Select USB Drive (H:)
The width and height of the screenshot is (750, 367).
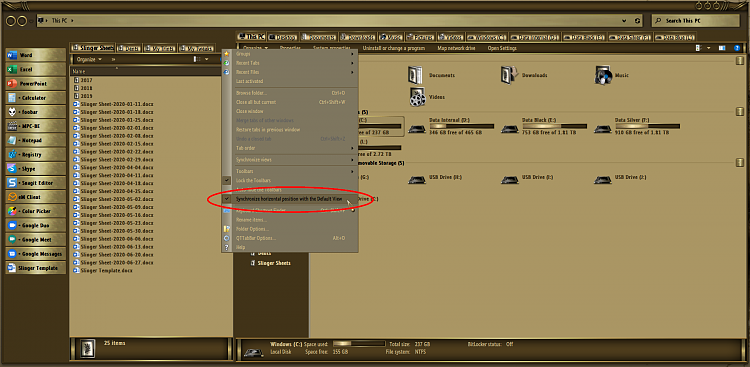pos(436,178)
